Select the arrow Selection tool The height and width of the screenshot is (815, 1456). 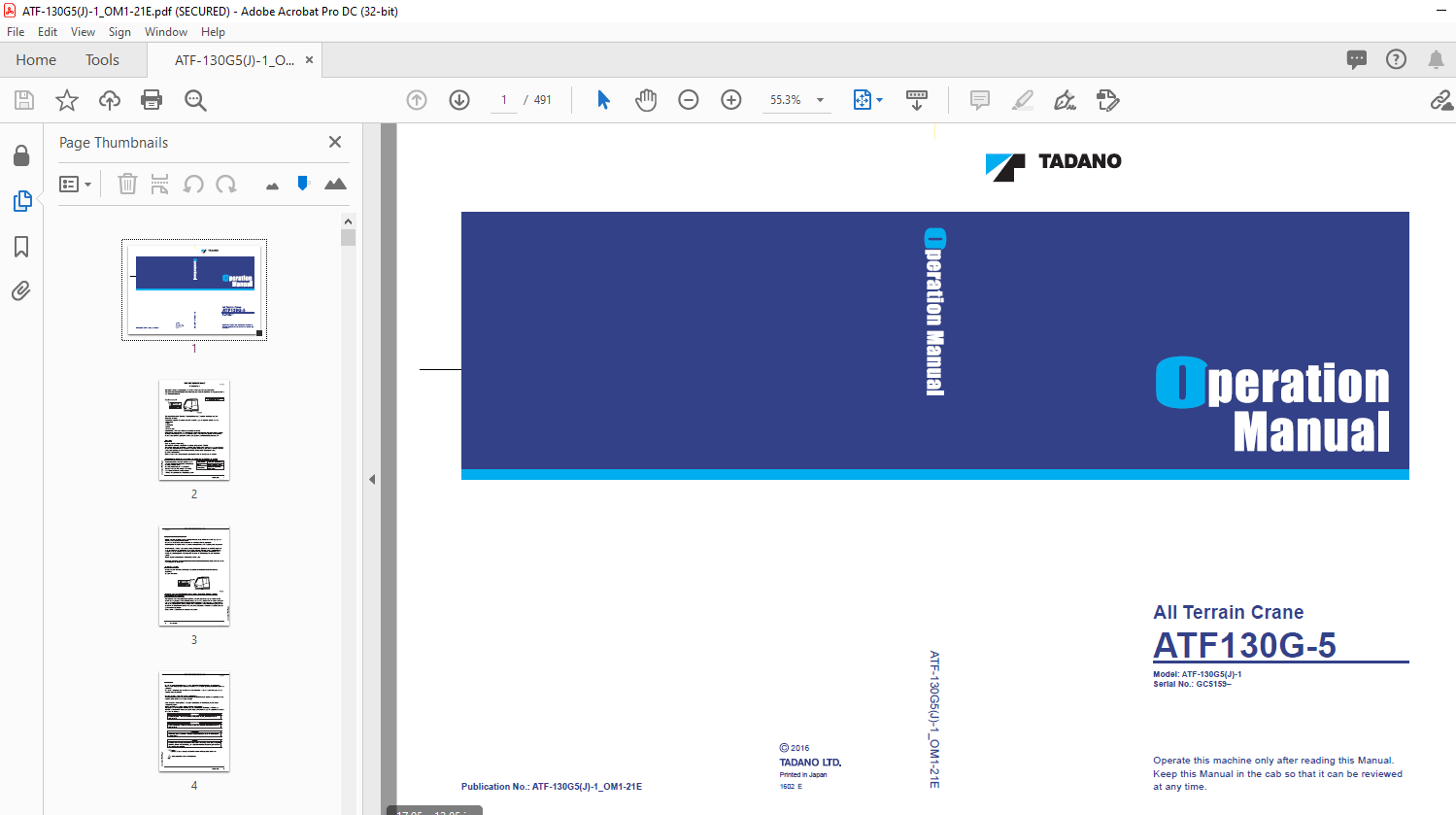[x=603, y=100]
